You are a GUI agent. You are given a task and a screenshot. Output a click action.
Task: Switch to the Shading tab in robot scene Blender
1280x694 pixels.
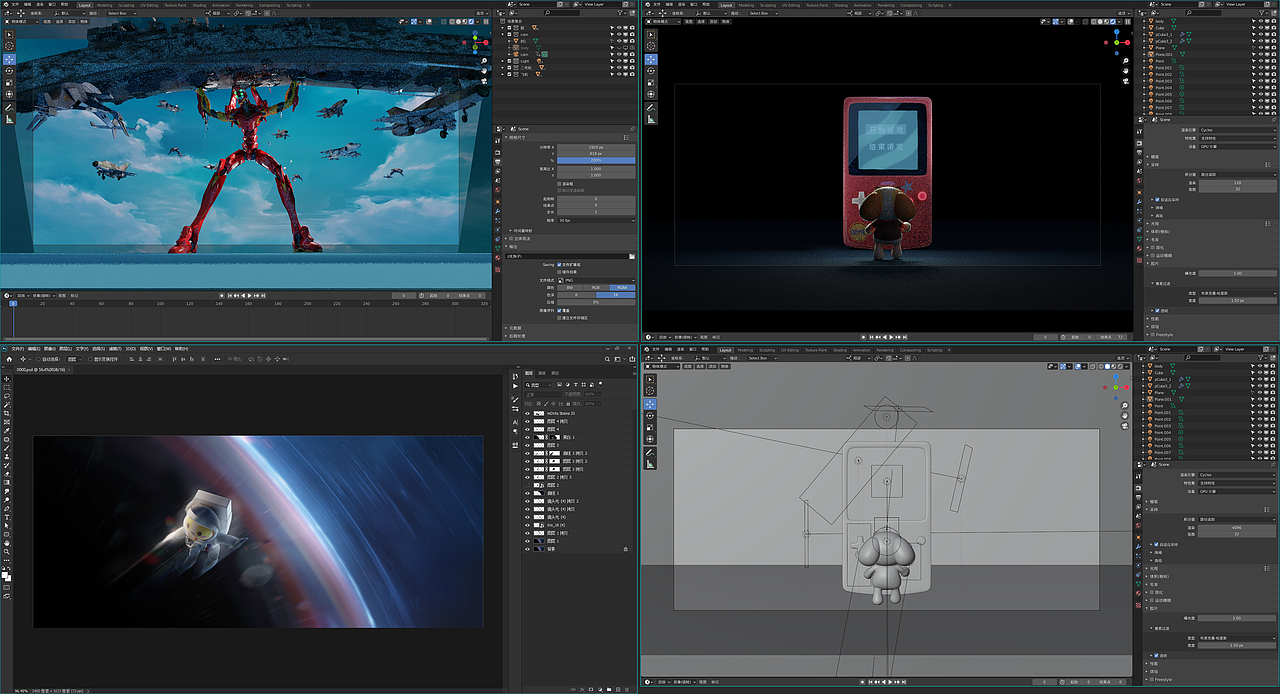(199, 5)
